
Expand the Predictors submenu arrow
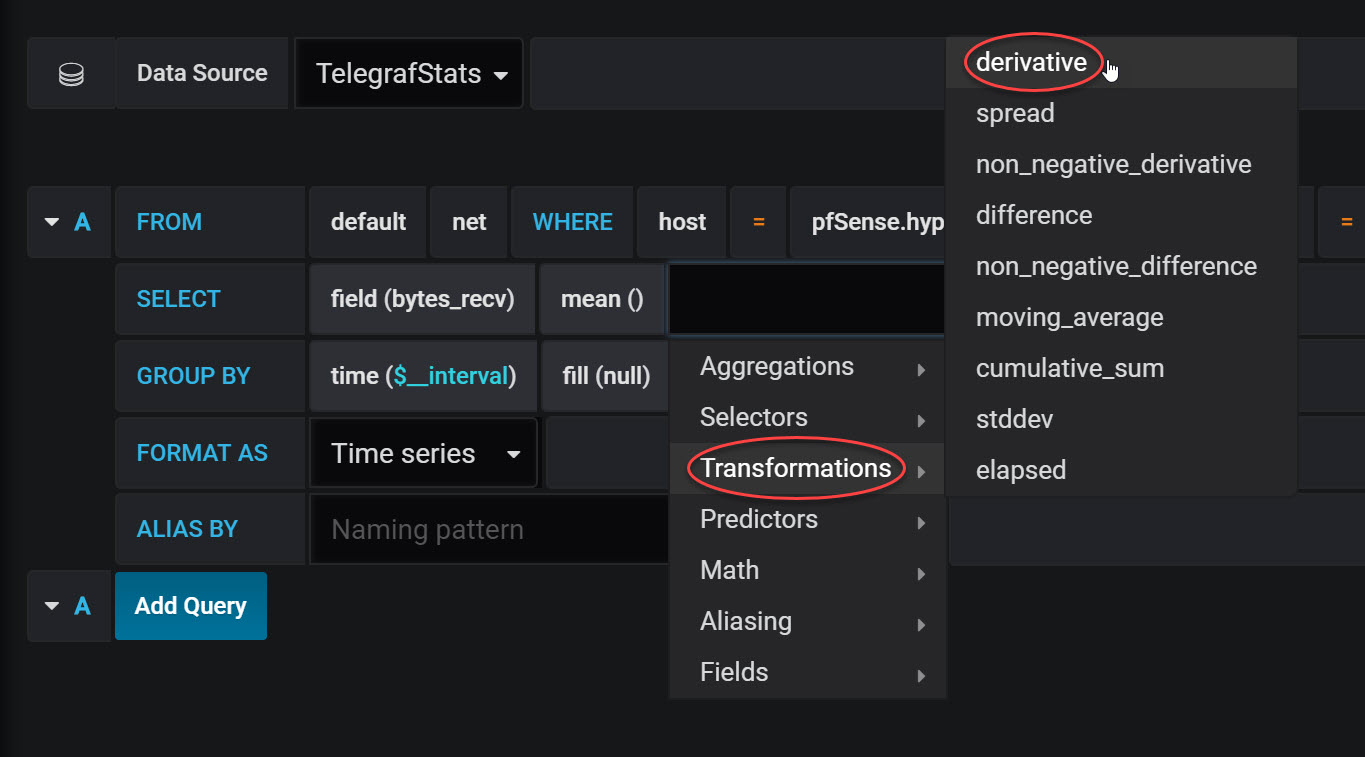921,522
